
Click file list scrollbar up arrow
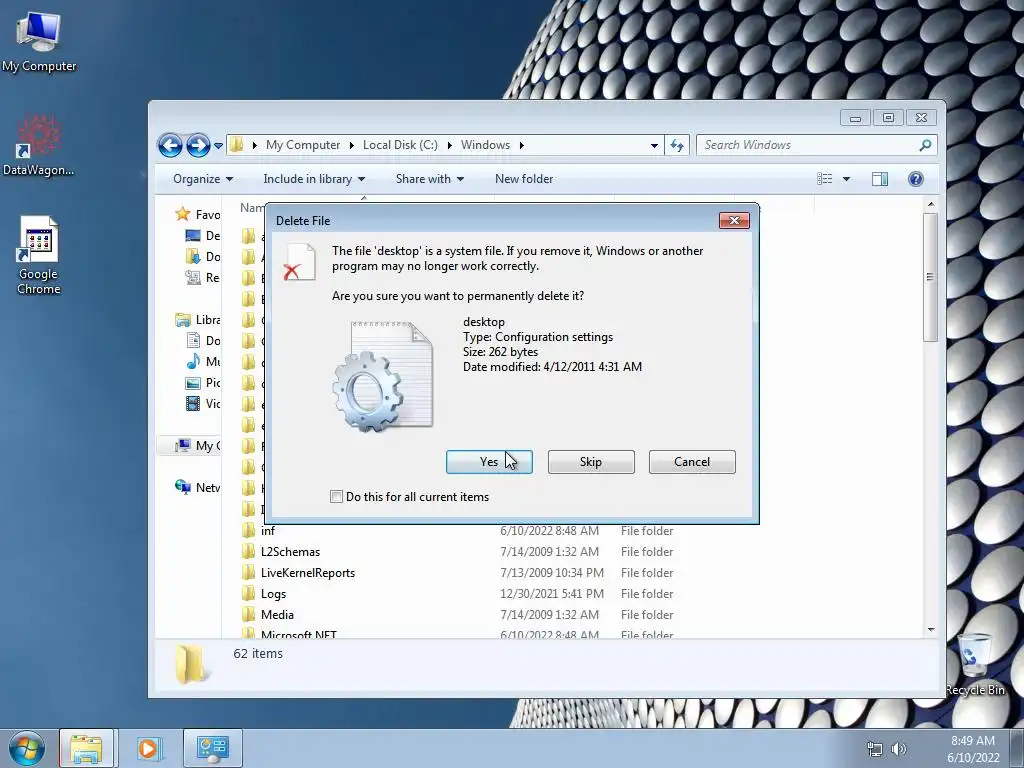click(x=931, y=204)
